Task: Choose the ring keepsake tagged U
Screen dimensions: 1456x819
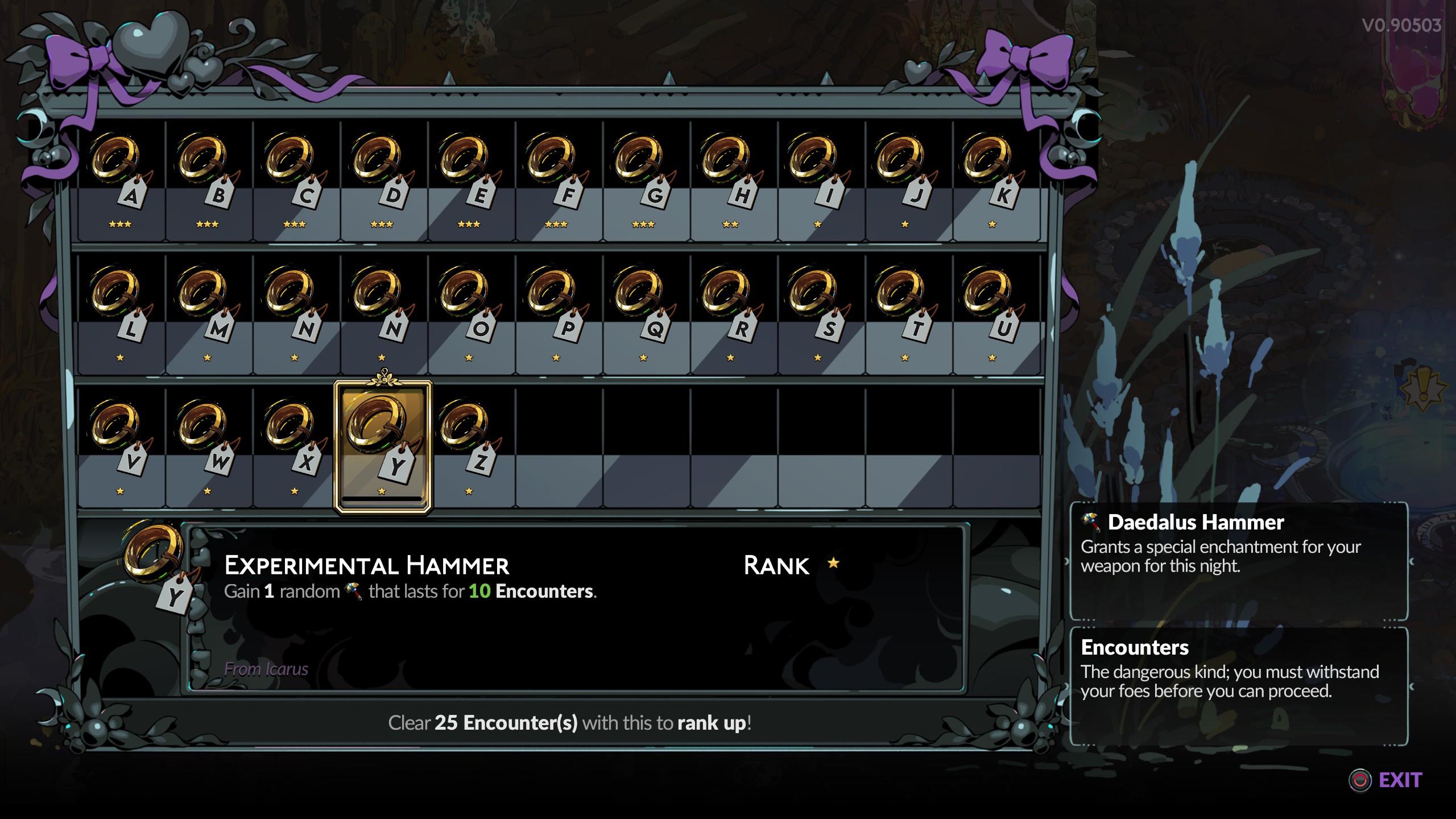Action: click(995, 314)
